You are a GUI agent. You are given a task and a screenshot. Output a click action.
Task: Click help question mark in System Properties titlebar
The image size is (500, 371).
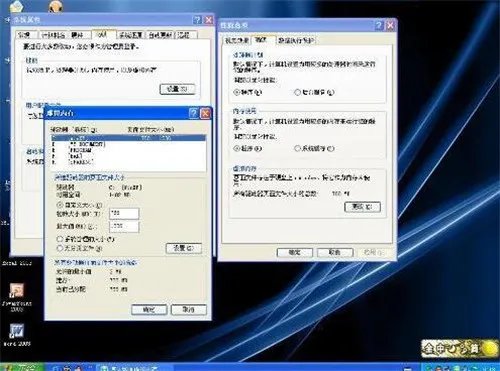[197, 20]
